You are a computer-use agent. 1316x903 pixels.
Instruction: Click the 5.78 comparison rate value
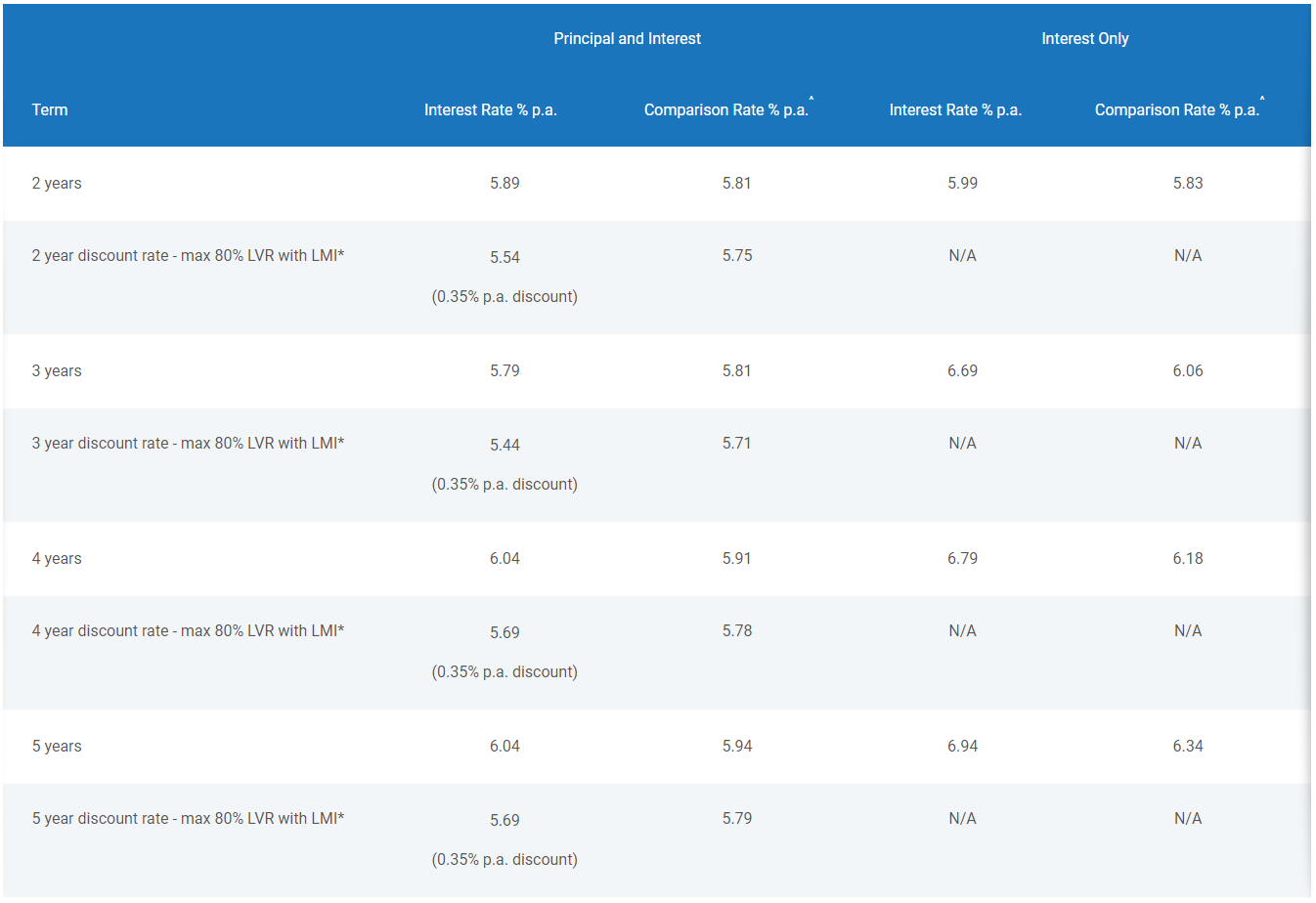(x=737, y=631)
